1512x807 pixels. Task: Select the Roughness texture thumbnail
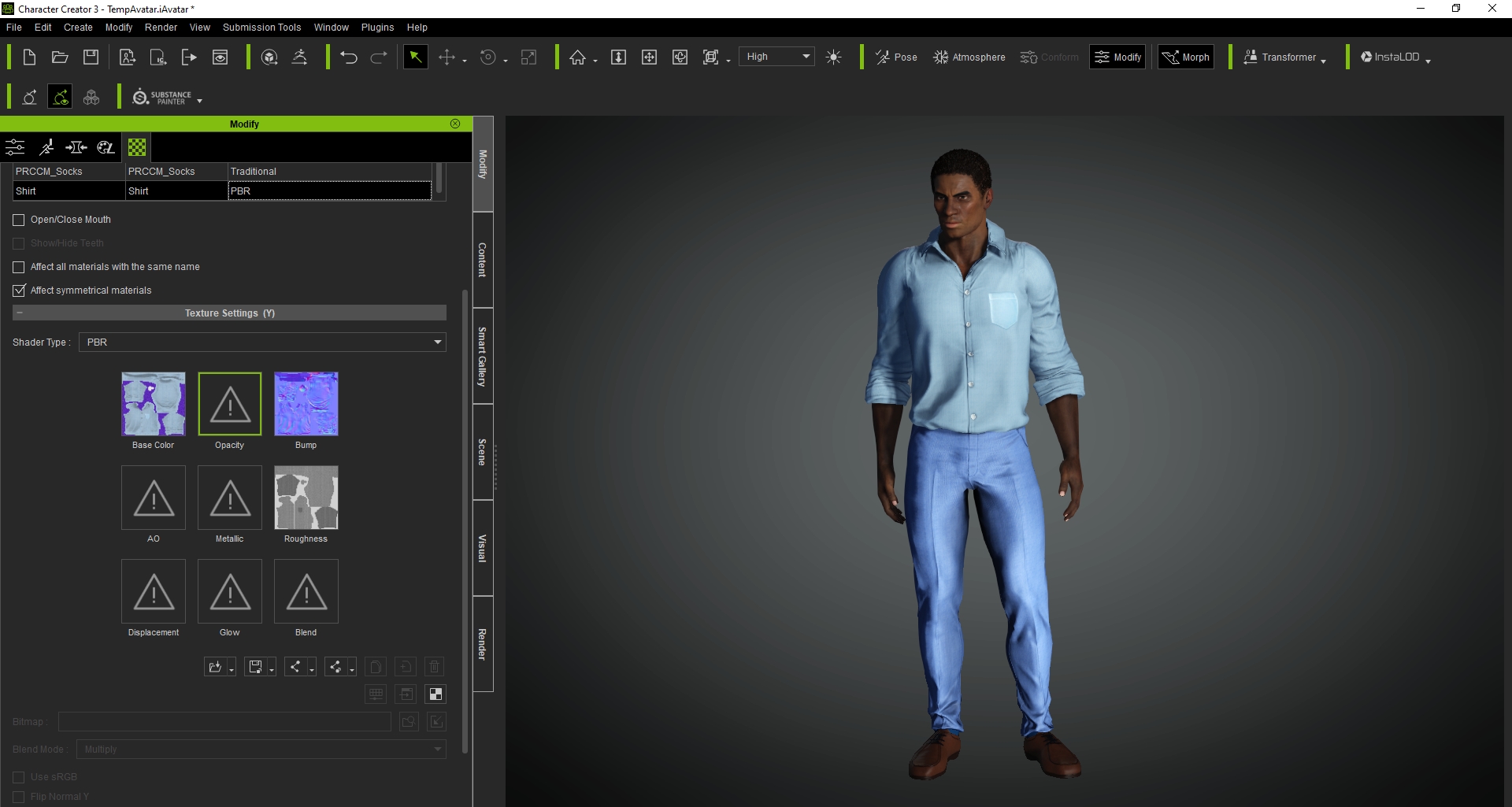306,498
